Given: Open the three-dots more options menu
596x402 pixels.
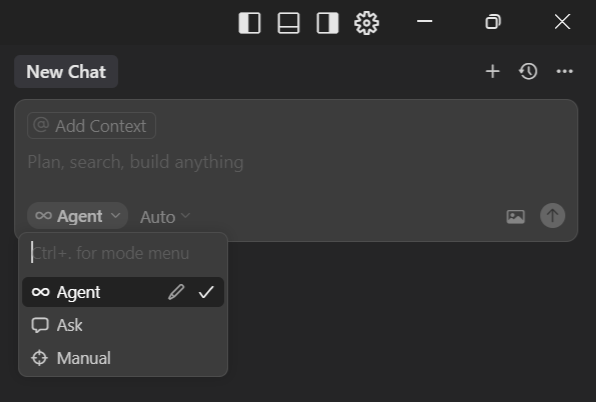Looking at the screenshot, I should click(564, 71).
